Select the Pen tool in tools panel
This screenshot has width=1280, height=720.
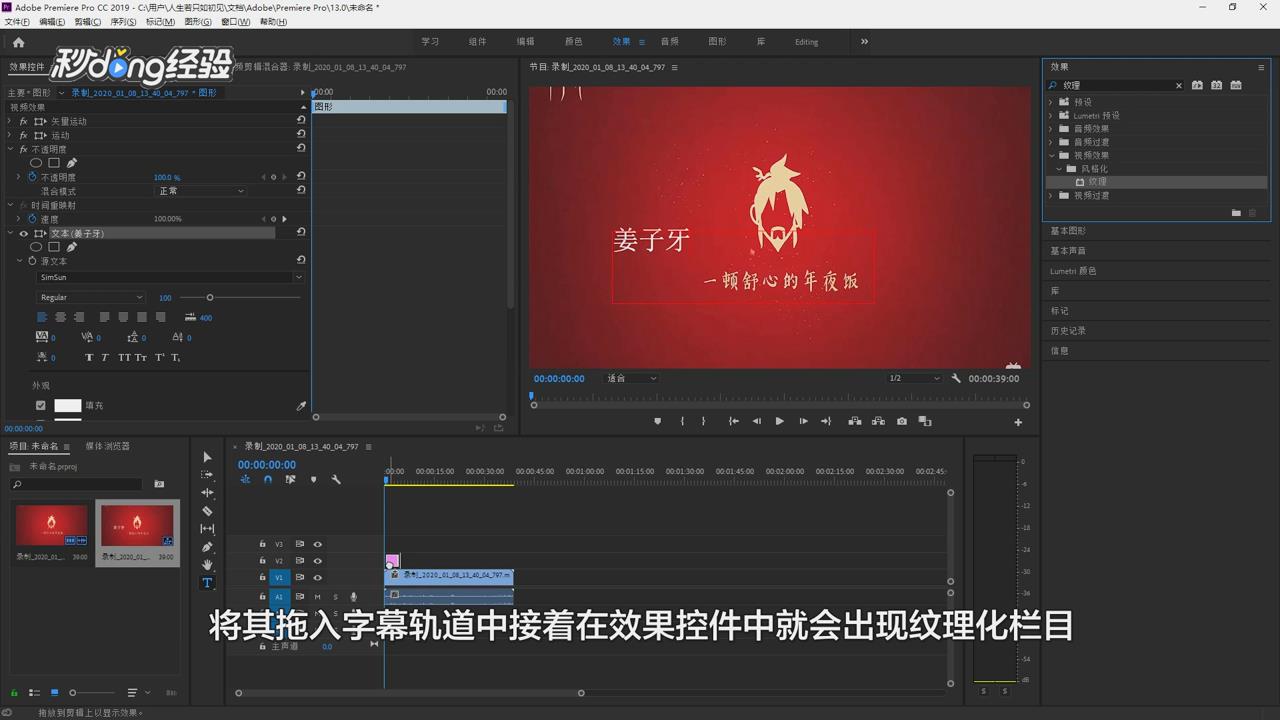[207, 547]
